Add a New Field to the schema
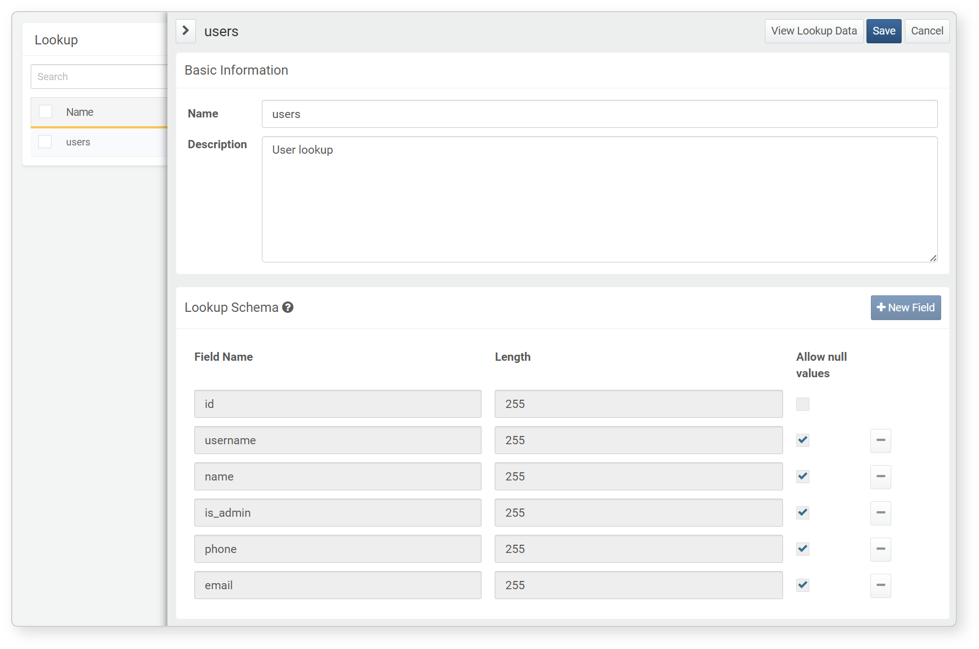 (x=905, y=307)
